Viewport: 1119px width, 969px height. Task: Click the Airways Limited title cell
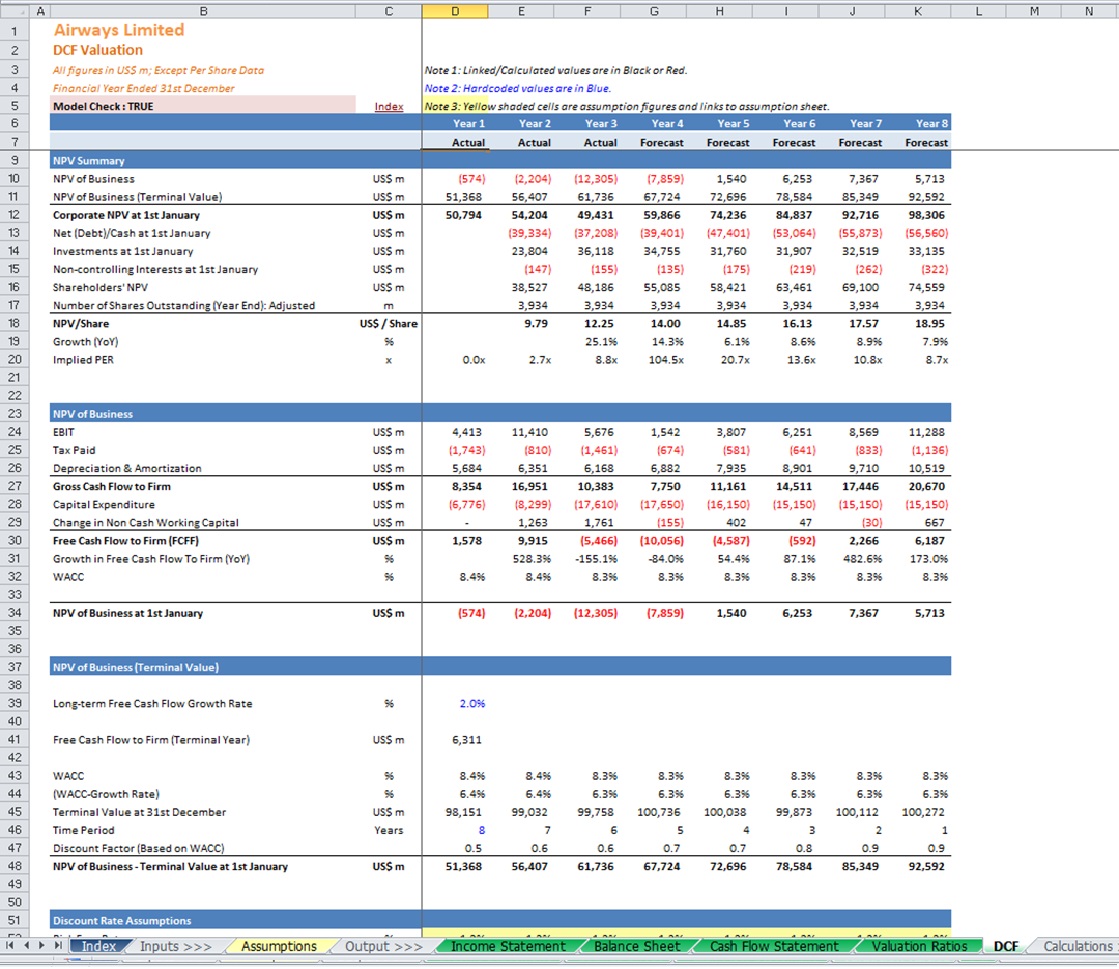[118, 30]
